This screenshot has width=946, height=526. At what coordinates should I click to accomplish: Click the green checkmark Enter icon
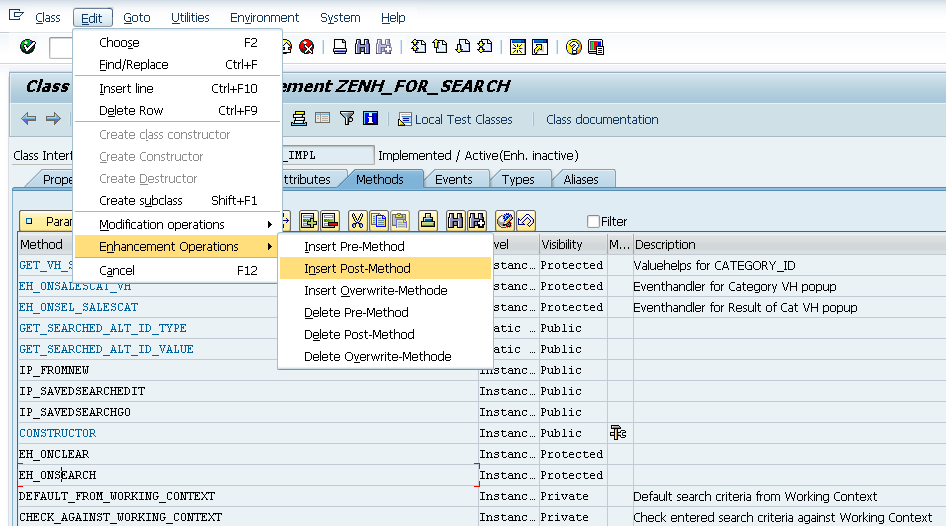(x=28, y=46)
